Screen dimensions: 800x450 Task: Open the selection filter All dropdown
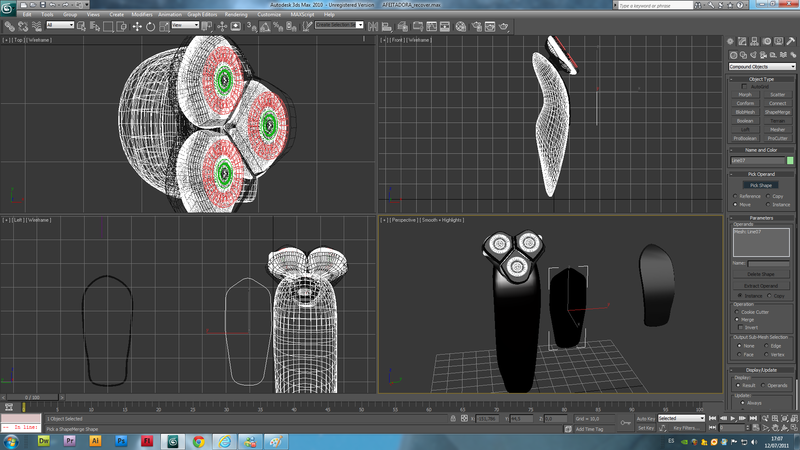(x=60, y=25)
